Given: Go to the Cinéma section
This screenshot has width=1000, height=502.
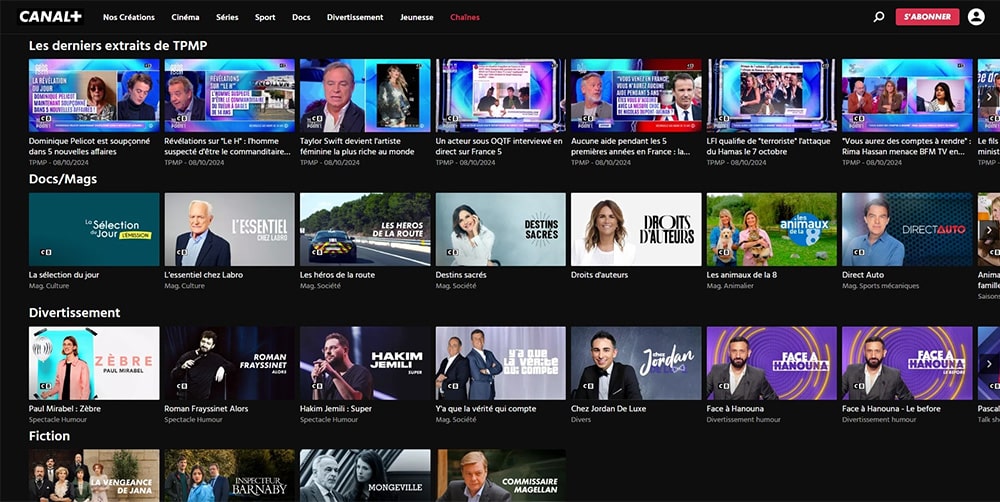Looking at the screenshot, I should tap(185, 17).
